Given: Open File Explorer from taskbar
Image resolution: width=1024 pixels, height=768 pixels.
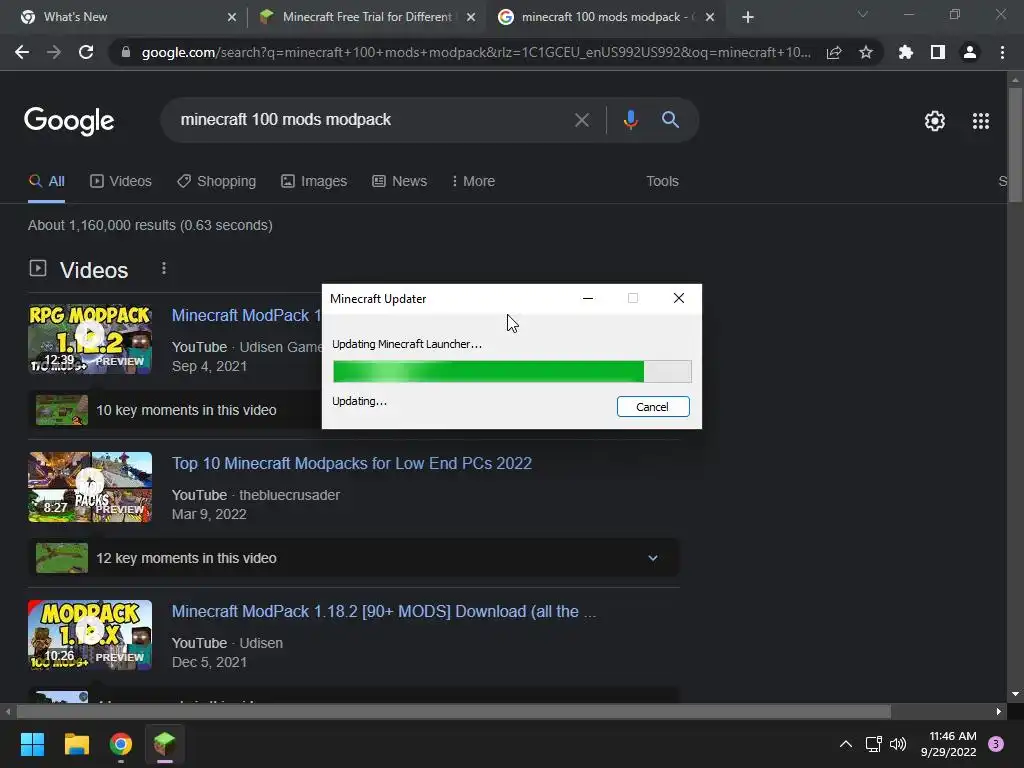Looking at the screenshot, I should pos(76,744).
